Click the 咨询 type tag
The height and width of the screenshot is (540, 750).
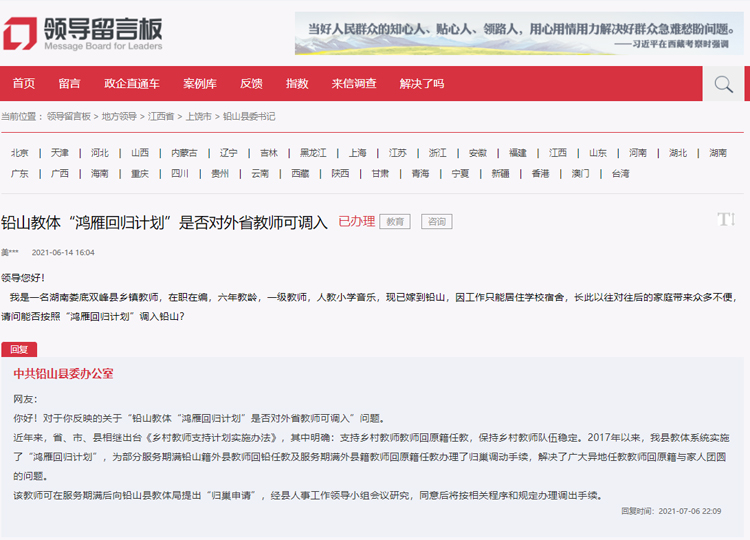point(436,222)
